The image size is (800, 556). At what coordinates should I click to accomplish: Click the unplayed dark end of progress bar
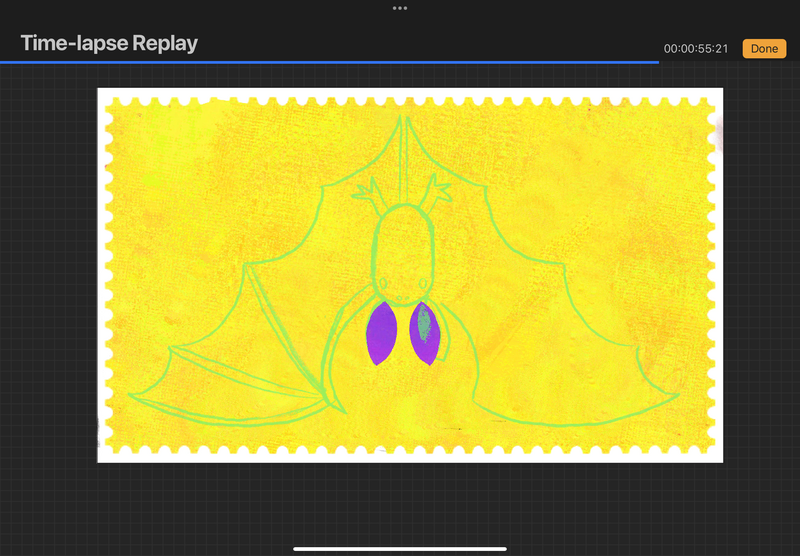click(x=730, y=62)
